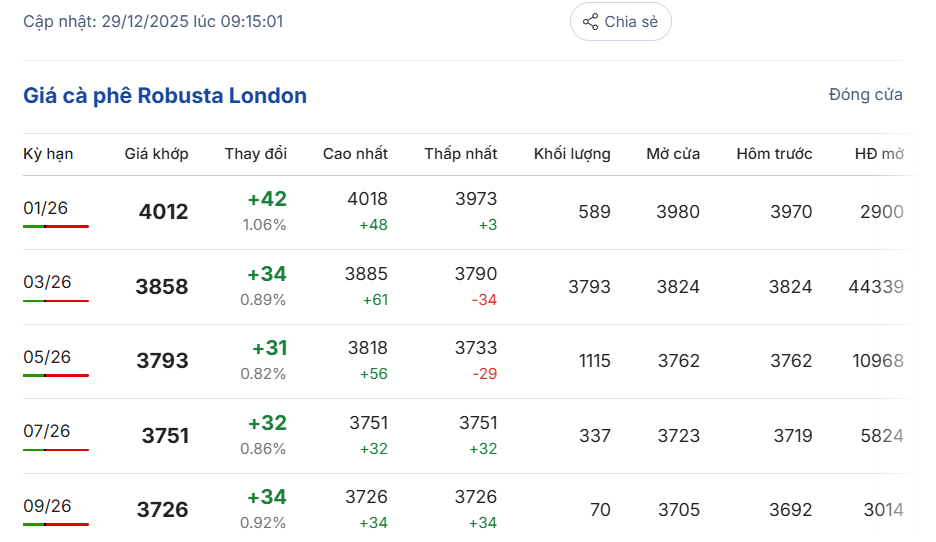This screenshot has width=936, height=542.
Task: Click the price range bar under 01/26
Action: pos(56,227)
